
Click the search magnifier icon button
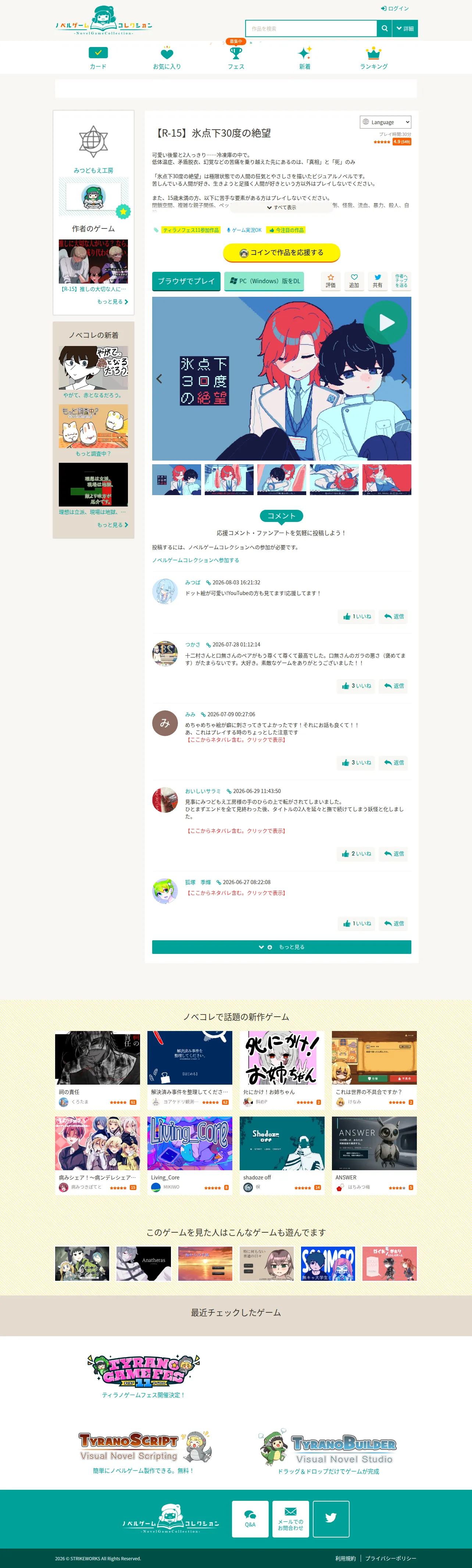tap(384, 29)
